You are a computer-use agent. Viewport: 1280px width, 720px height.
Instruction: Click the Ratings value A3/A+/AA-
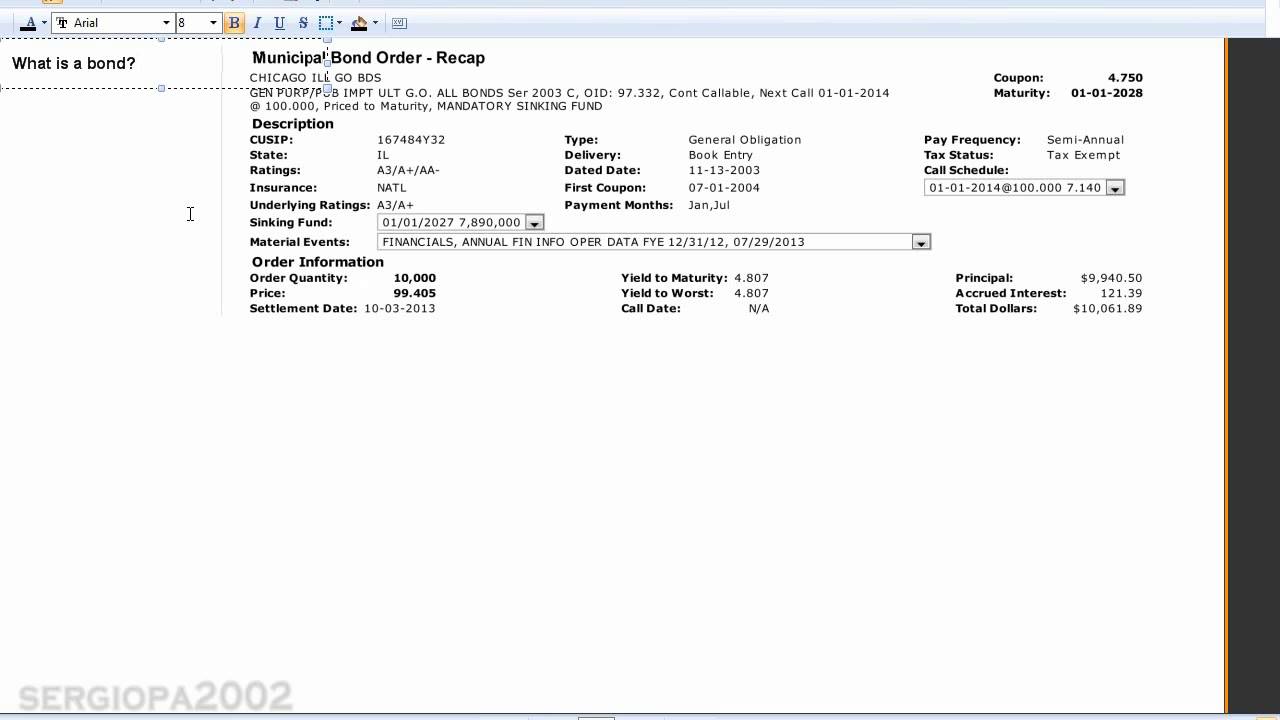[x=408, y=170]
